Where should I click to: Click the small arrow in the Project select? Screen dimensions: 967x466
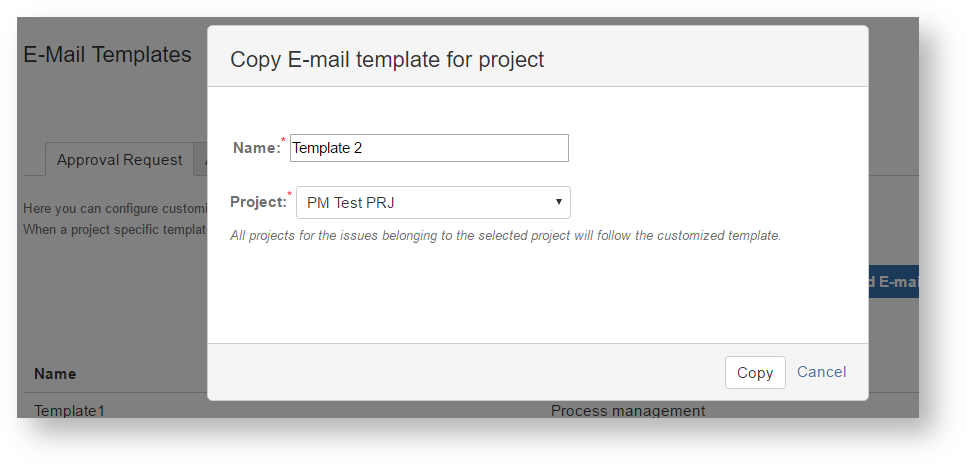pos(559,203)
